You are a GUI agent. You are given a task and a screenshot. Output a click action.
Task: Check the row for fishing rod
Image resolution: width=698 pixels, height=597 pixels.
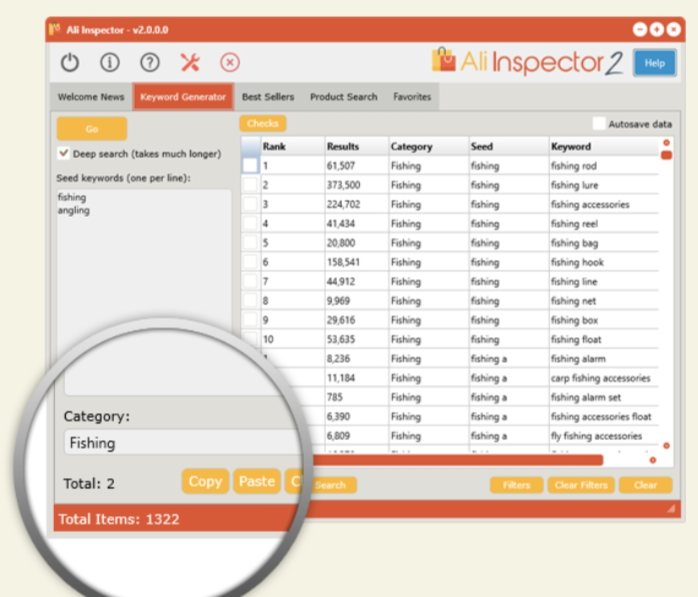pos(250,166)
